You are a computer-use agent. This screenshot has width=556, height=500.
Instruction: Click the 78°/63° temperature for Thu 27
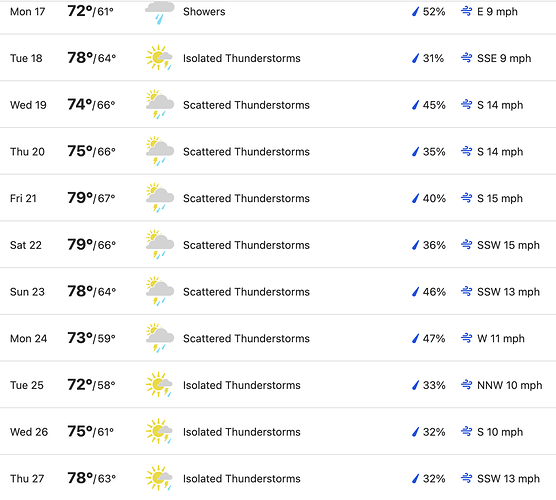pos(91,478)
